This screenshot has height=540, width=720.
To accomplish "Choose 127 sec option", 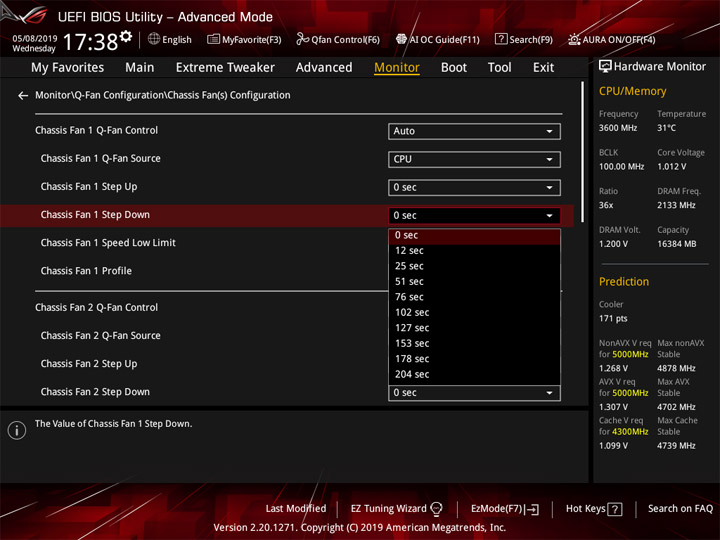I will pos(474,328).
